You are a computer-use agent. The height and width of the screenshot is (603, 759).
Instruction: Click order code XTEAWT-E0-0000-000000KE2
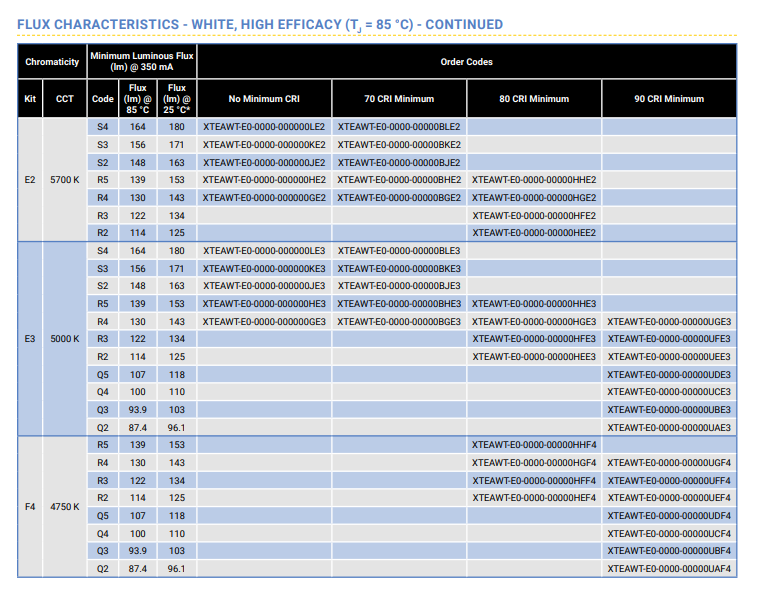[264, 145]
